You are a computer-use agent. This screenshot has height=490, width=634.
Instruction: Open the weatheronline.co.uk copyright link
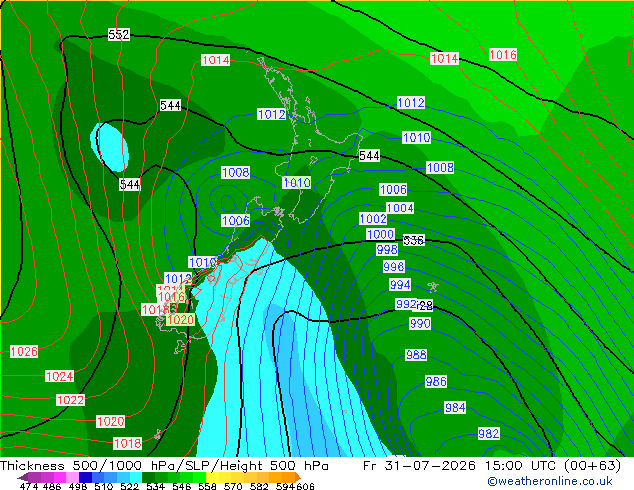point(549,481)
